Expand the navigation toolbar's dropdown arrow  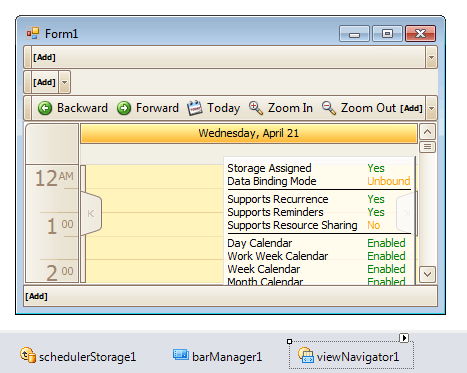431,108
